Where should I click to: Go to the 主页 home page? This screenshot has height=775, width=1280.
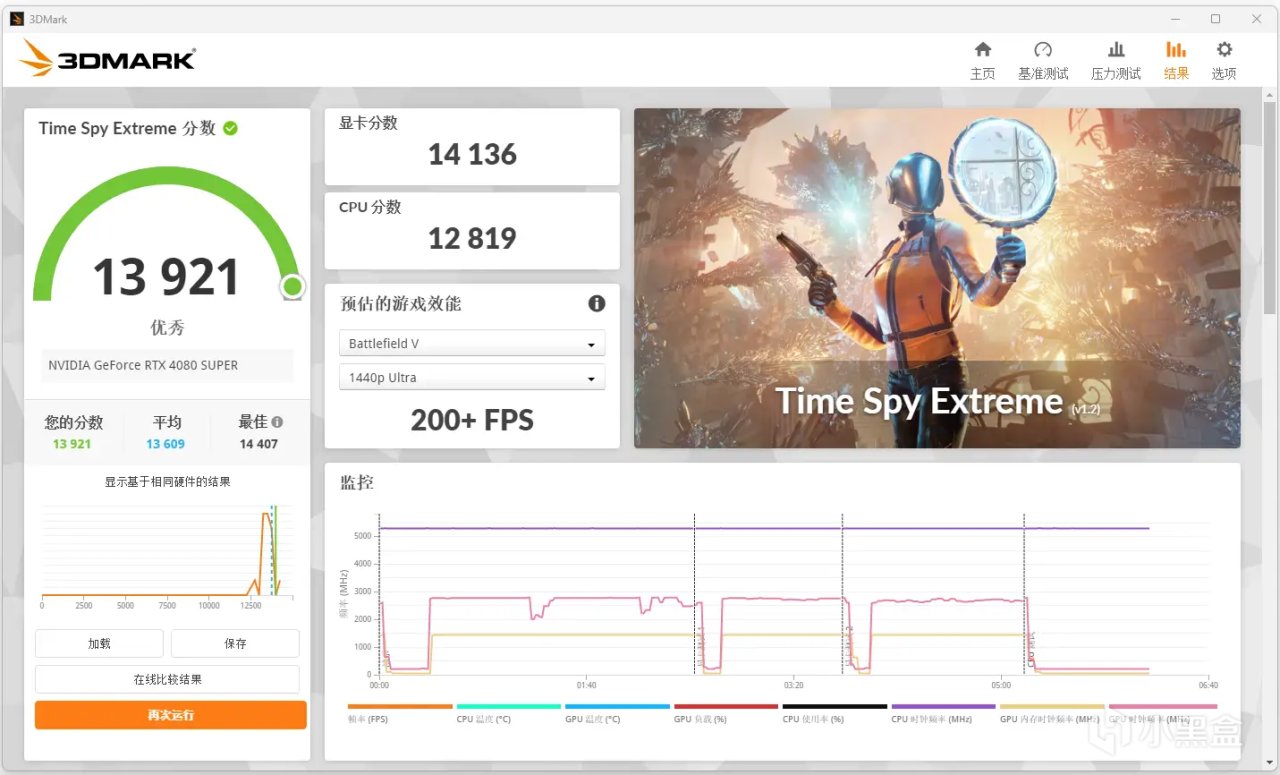pos(982,60)
